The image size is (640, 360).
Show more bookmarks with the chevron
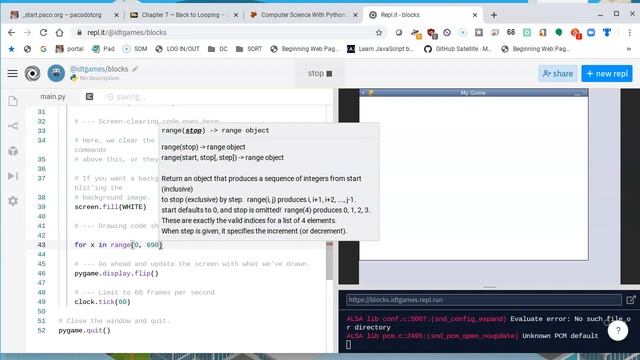[629, 49]
